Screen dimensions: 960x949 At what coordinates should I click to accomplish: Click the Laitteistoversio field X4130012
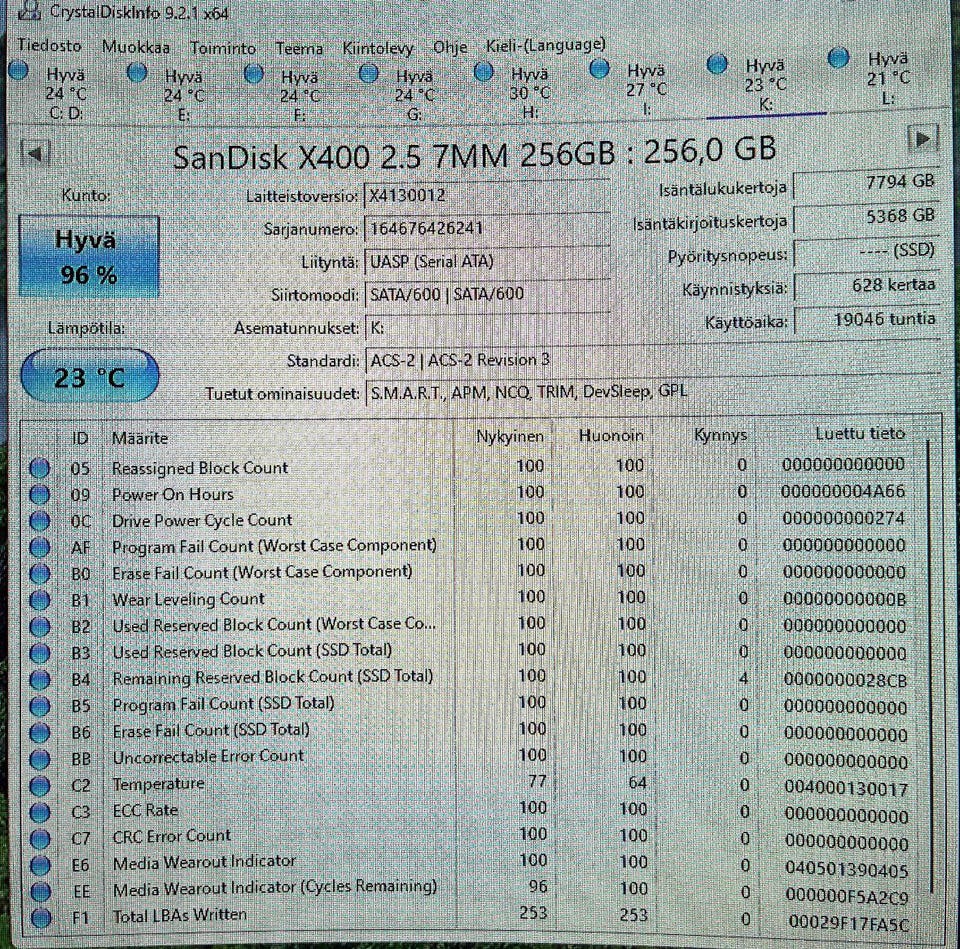click(x=487, y=196)
